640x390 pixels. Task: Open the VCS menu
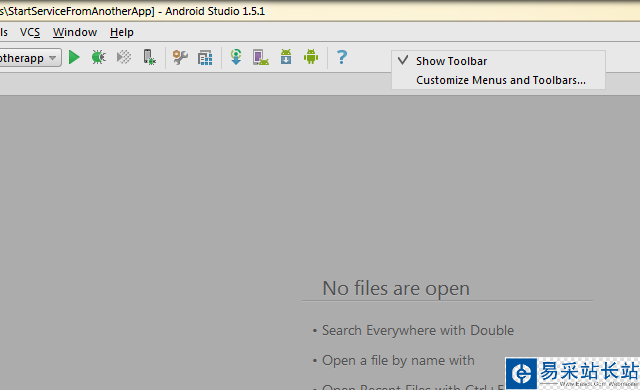[x=30, y=32]
